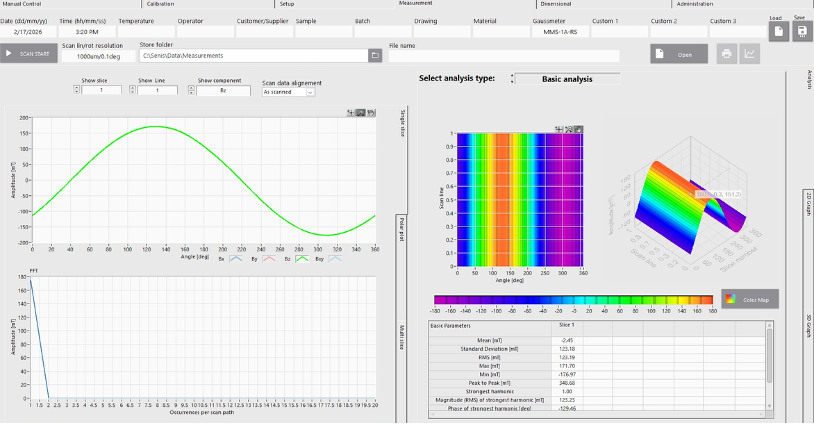Select the 3D Graph vertical tab
This screenshot has width=814, height=424.
pos(808,326)
